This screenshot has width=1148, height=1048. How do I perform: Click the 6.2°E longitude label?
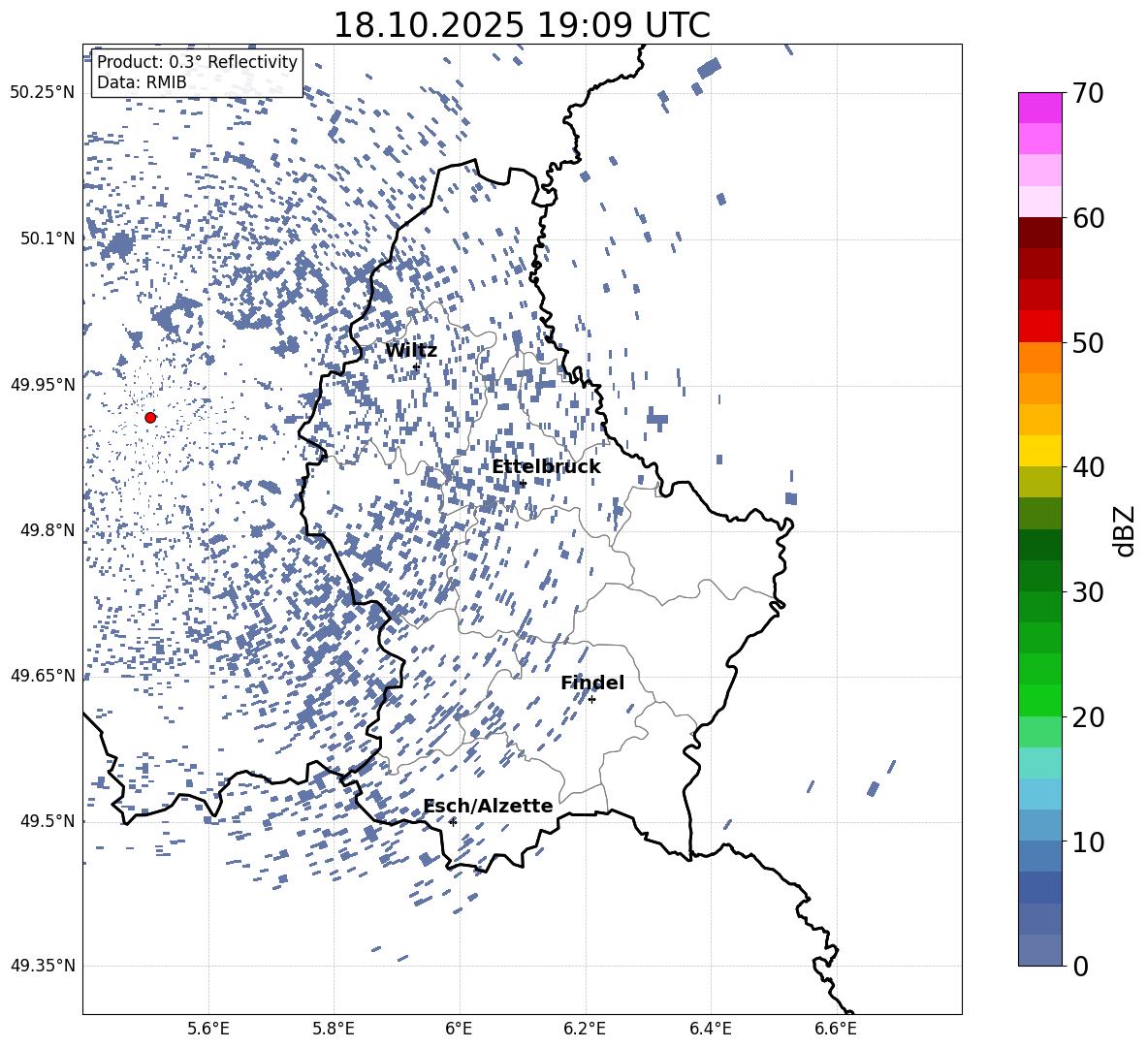(585, 1029)
